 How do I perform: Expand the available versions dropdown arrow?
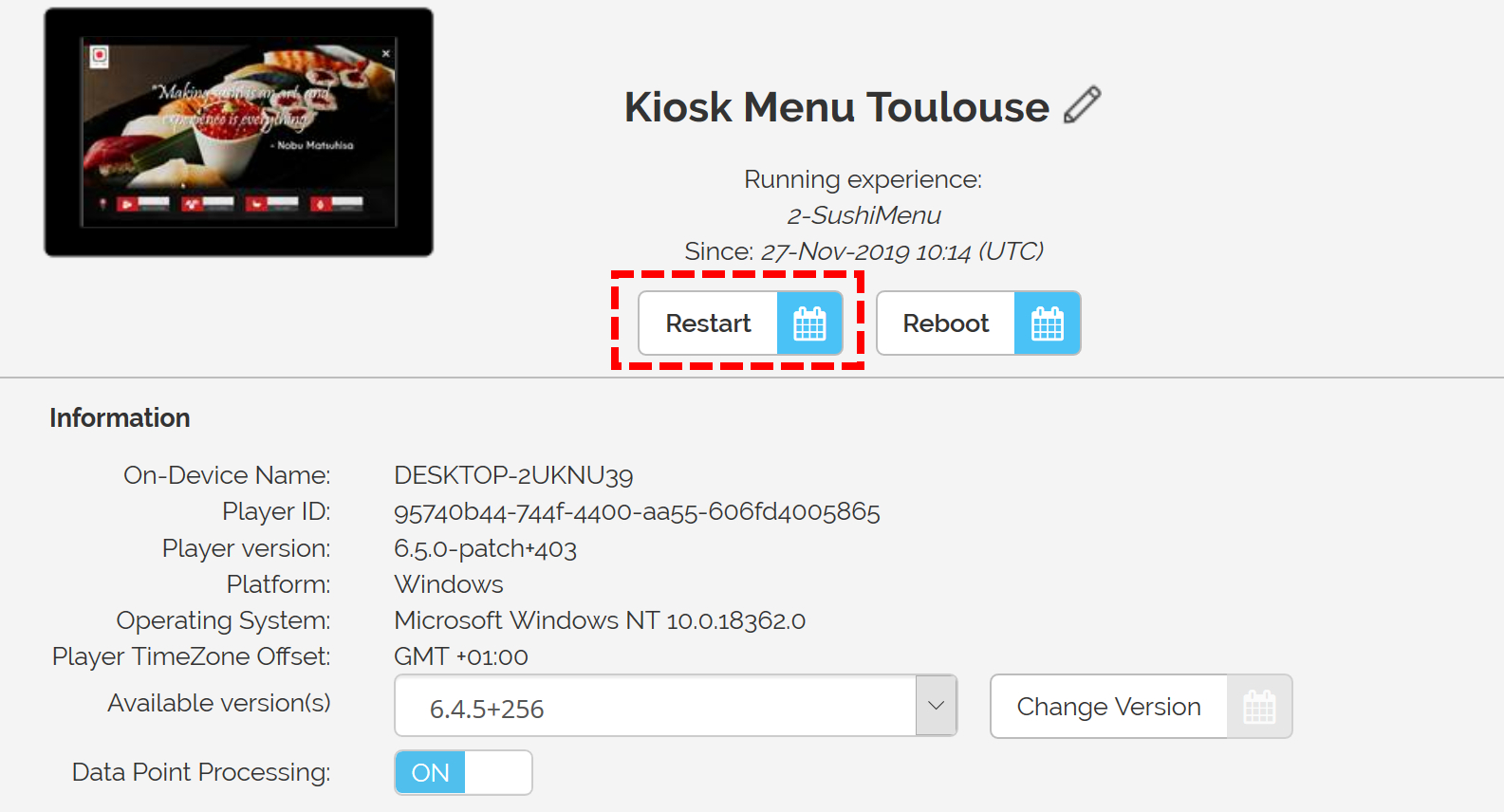936,705
